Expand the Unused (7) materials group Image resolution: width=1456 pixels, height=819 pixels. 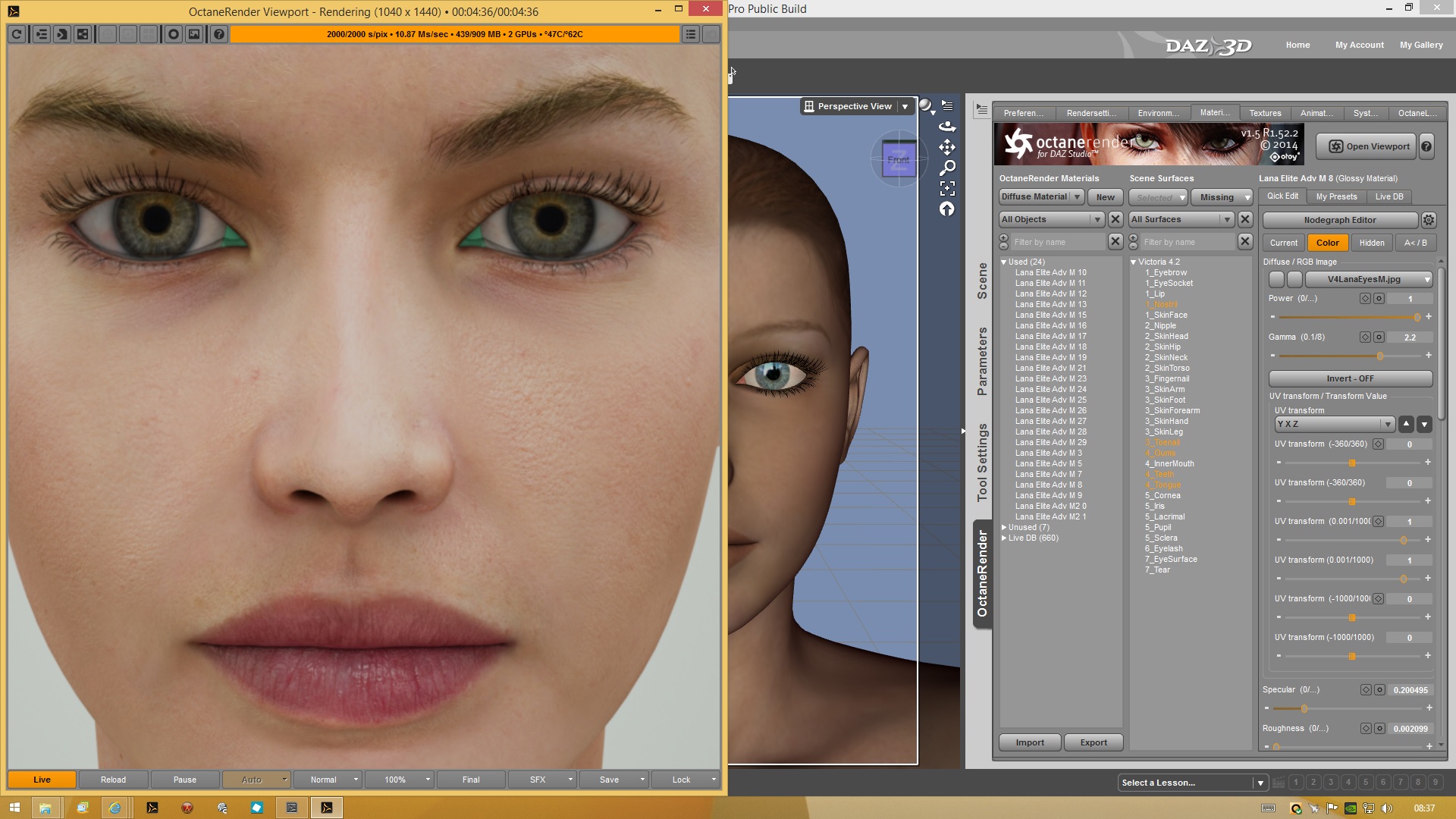click(x=1004, y=527)
